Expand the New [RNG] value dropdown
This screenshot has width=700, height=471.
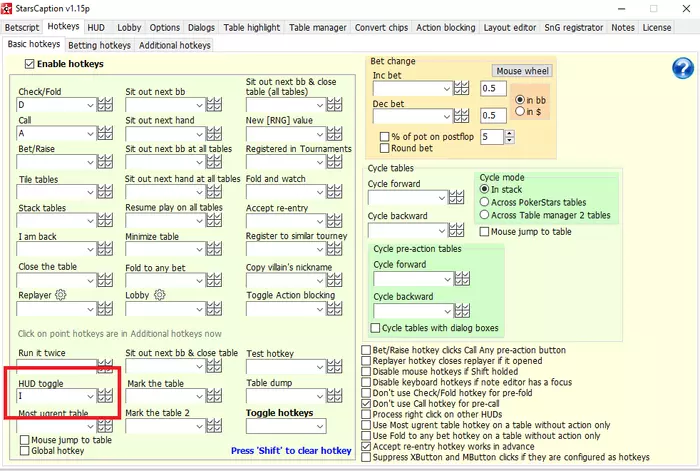click(320, 133)
